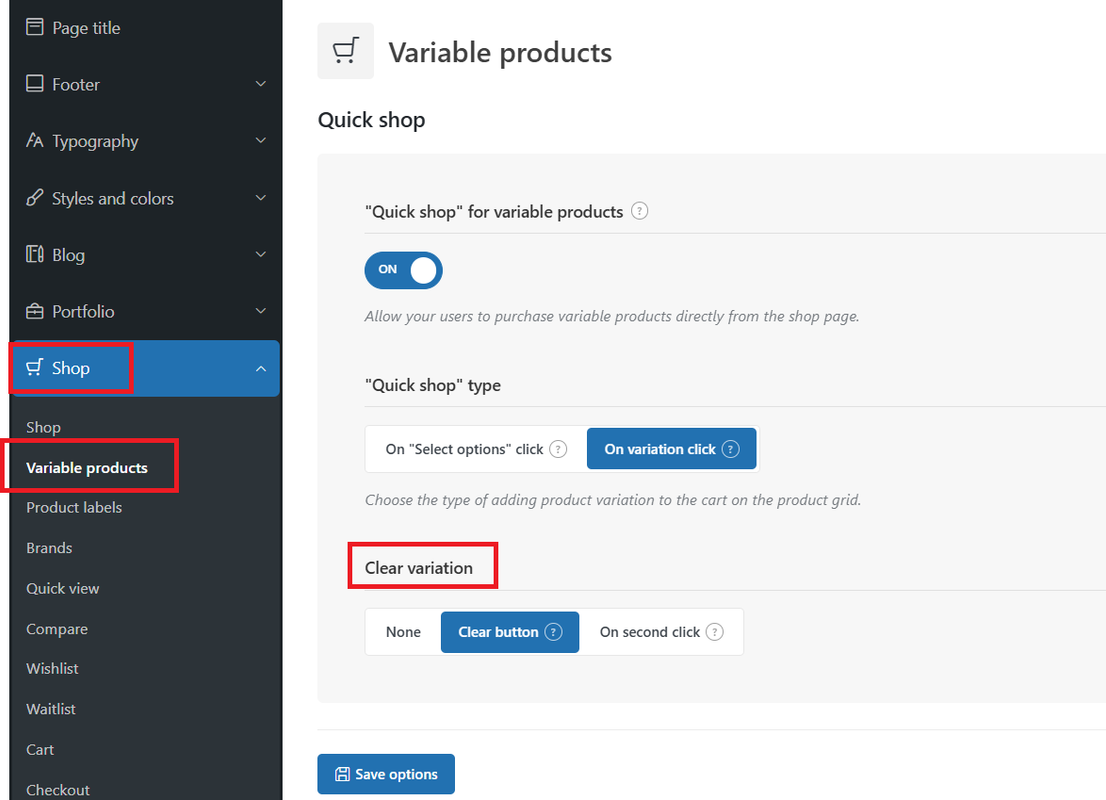This screenshot has height=800, width=1106.
Task: Click the Save options button
Action: click(386, 774)
